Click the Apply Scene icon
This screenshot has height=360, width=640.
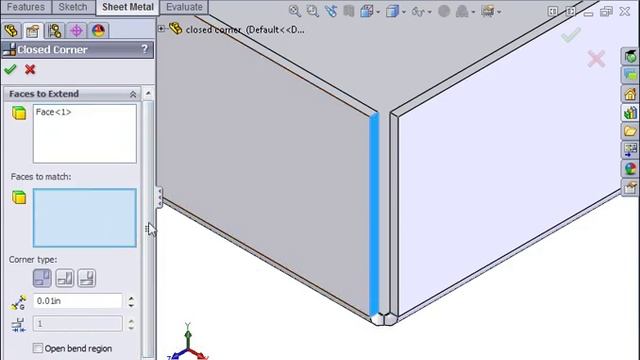pos(462,11)
